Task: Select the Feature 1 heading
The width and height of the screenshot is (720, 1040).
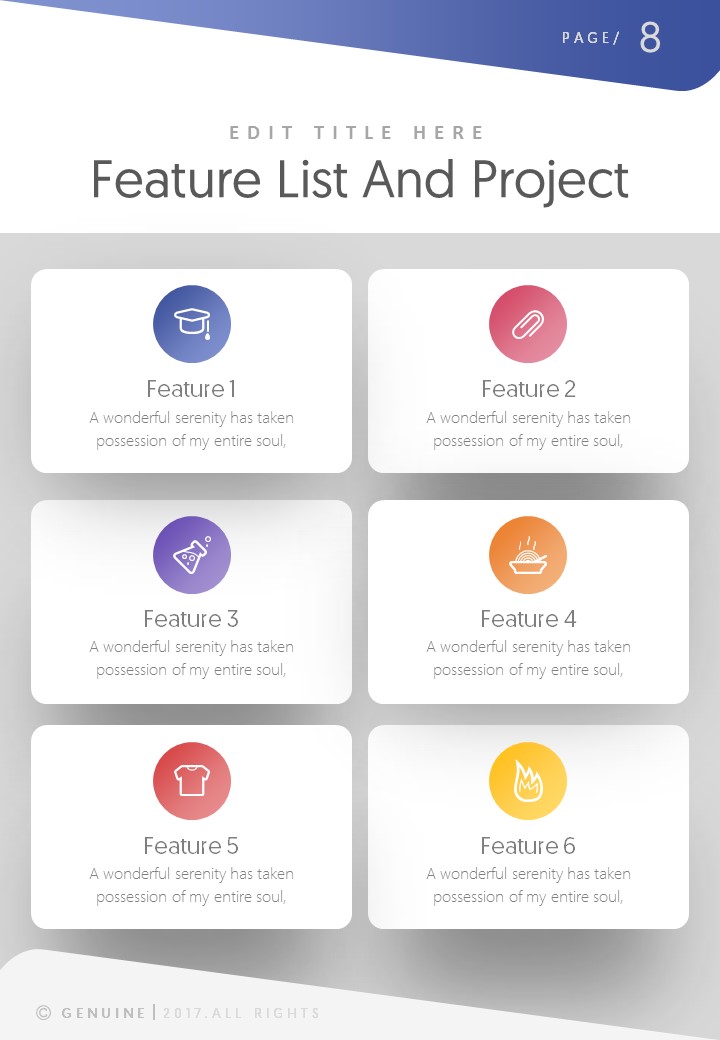Action: tap(192, 389)
